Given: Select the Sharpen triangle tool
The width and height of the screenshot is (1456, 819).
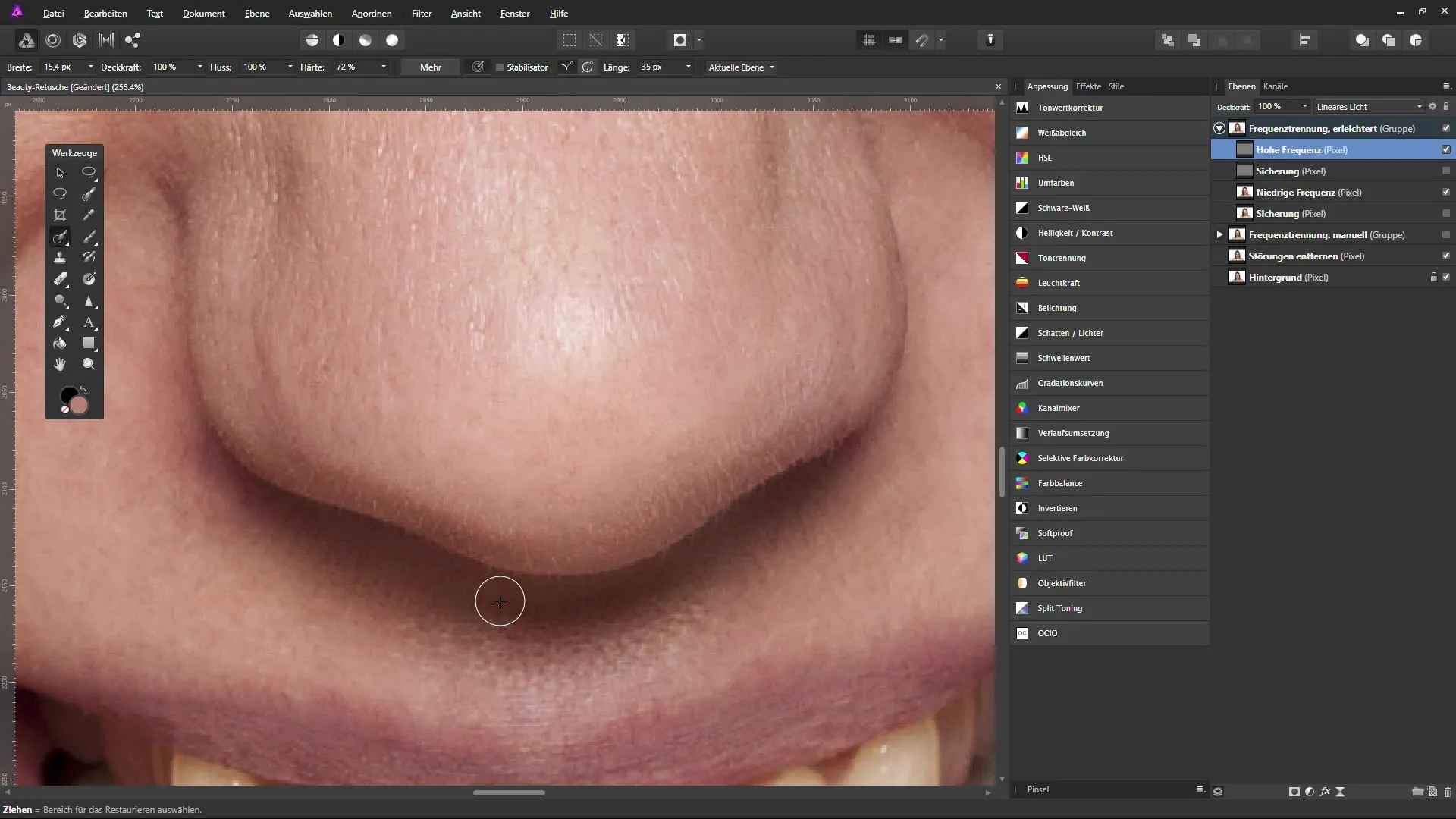Looking at the screenshot, I should (x=89, y=301).
